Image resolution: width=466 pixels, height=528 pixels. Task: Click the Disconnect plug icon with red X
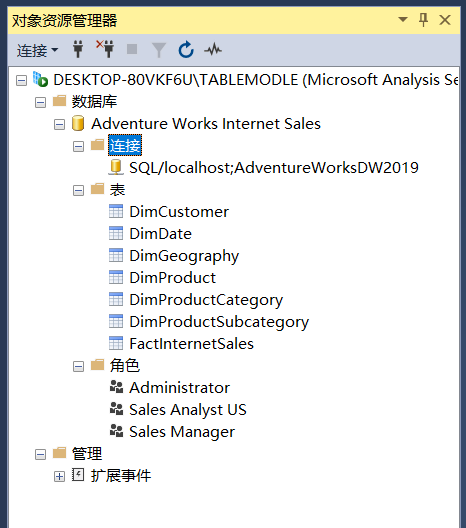105,49
